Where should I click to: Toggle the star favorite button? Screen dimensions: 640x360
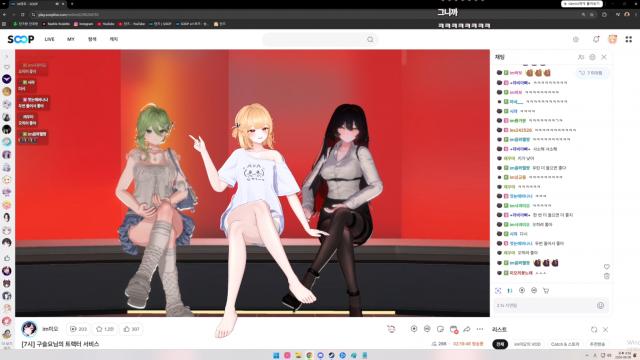pos(104,329)
